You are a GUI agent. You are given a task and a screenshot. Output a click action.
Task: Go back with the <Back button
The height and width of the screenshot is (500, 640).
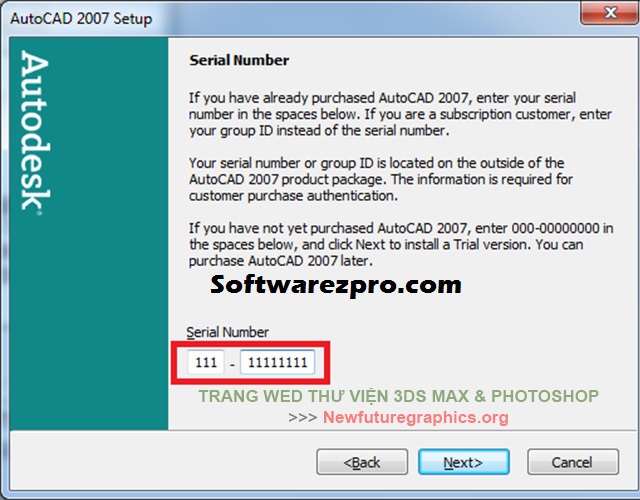(362, 462)
